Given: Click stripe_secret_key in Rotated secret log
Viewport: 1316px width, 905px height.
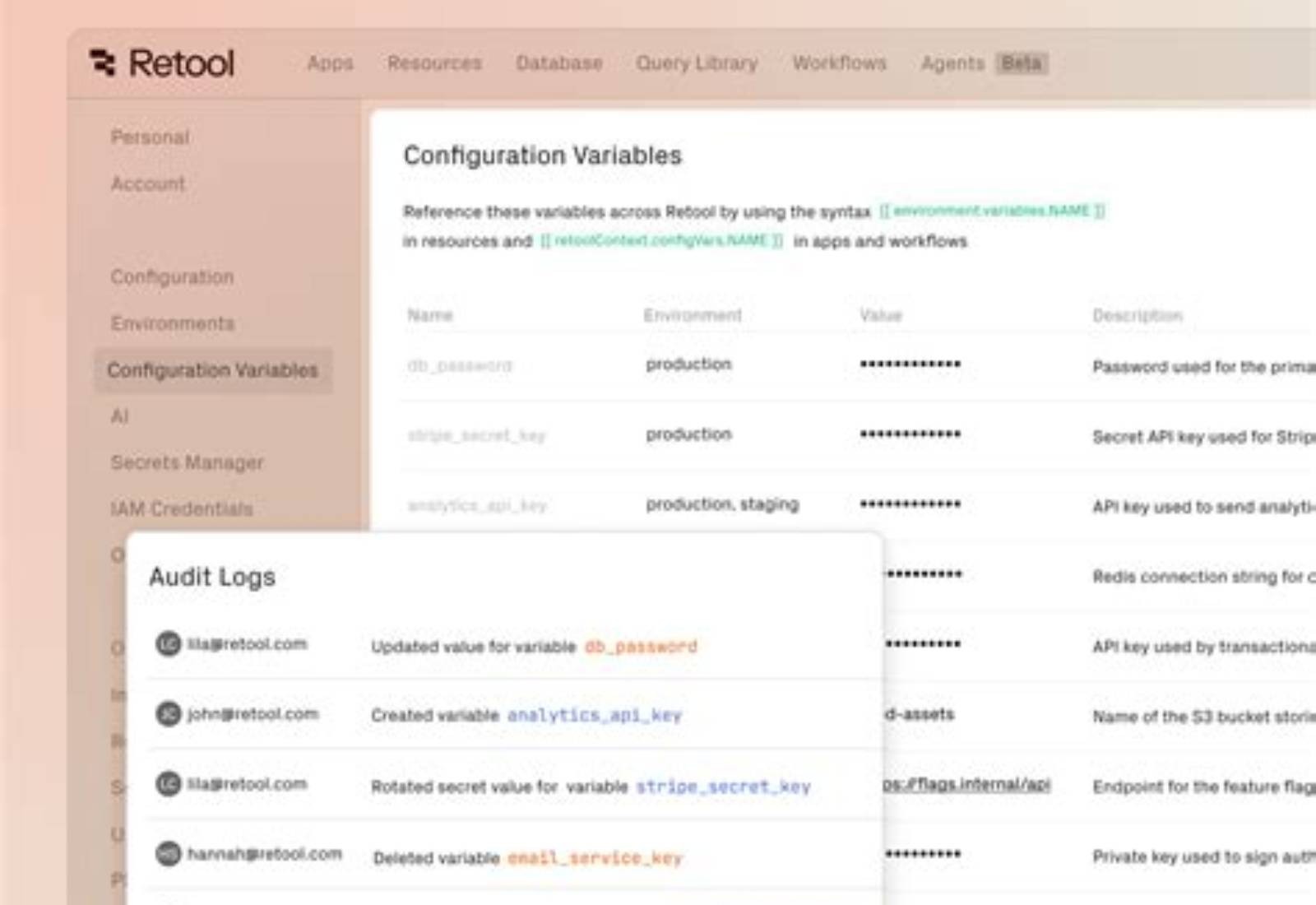Looking at the screenshot, I should point(724,787).
